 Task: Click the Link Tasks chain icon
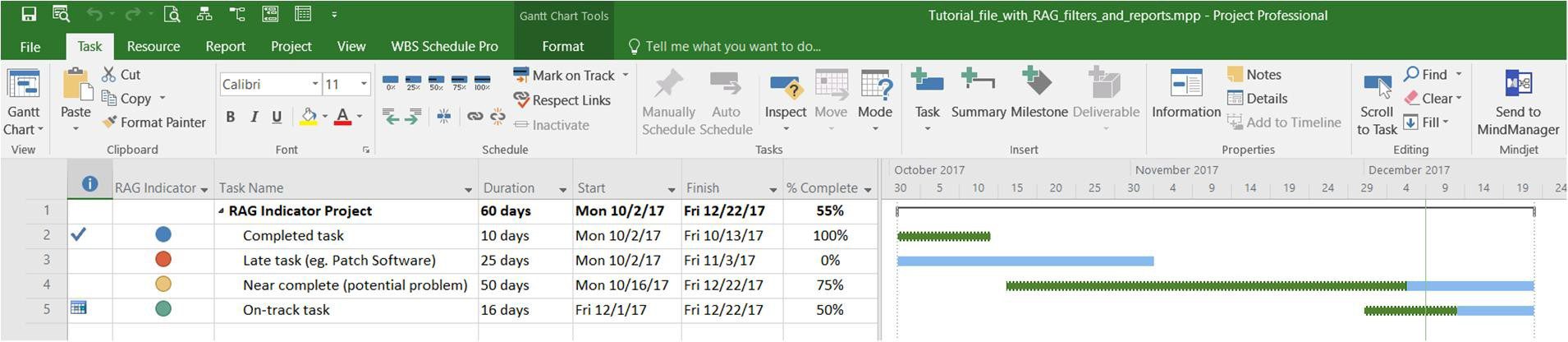475,117
